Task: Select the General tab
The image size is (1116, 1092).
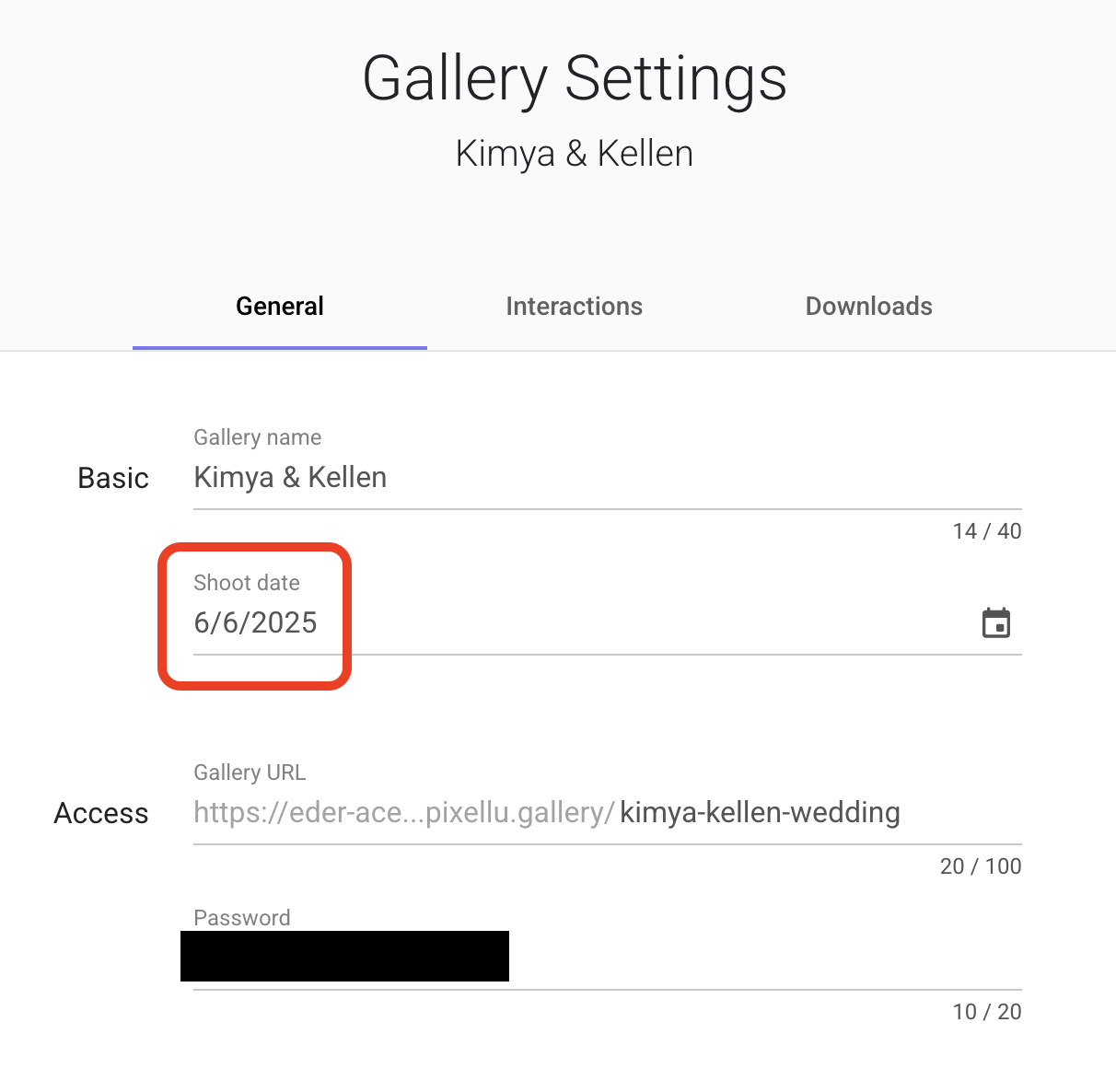Action: coord(280,306)
